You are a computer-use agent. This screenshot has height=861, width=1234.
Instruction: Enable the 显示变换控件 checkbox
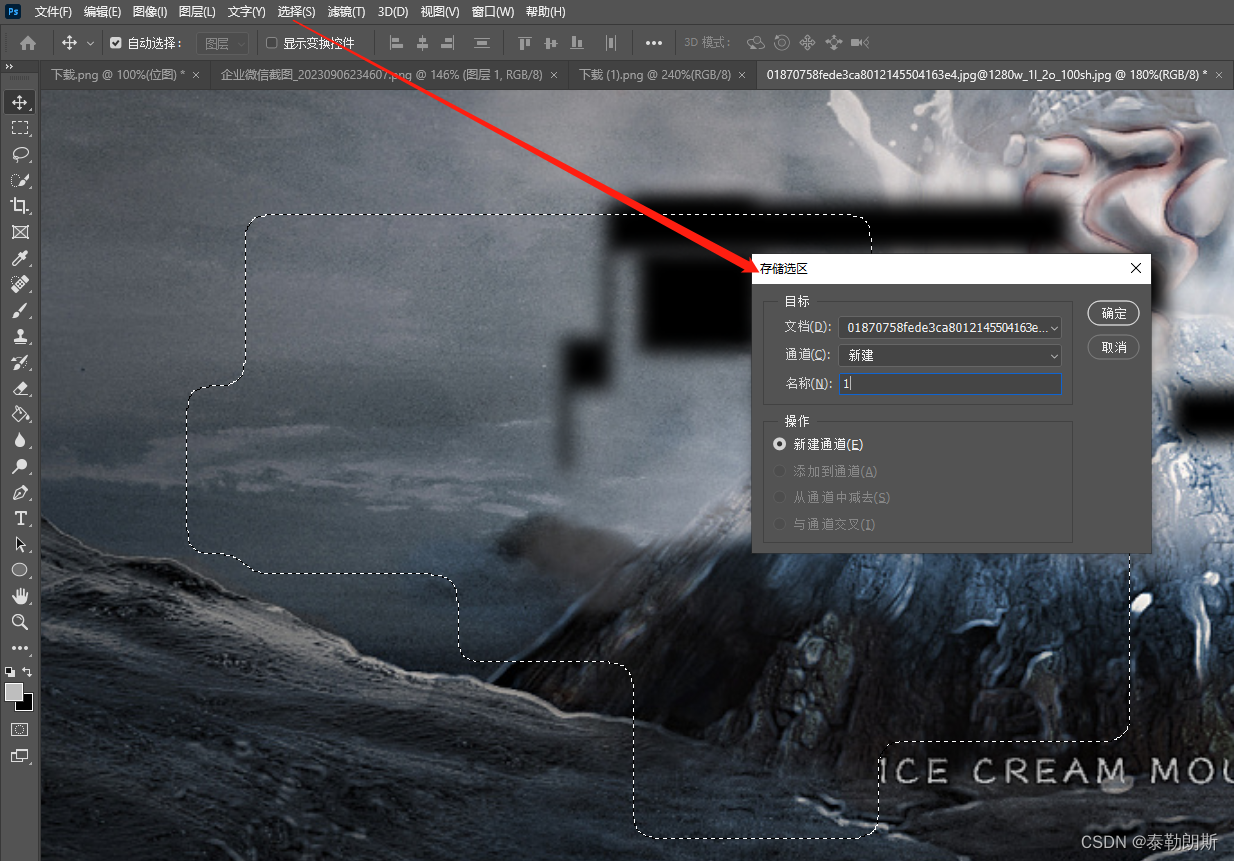tap(272, 43)
